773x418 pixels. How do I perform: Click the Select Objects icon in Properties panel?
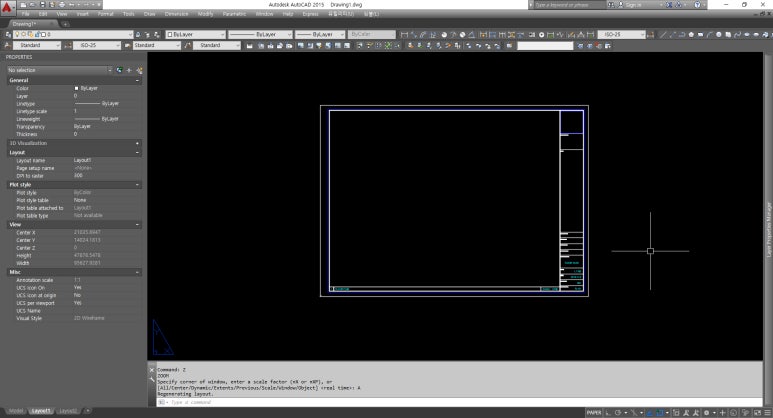click(x=129, y=70)
